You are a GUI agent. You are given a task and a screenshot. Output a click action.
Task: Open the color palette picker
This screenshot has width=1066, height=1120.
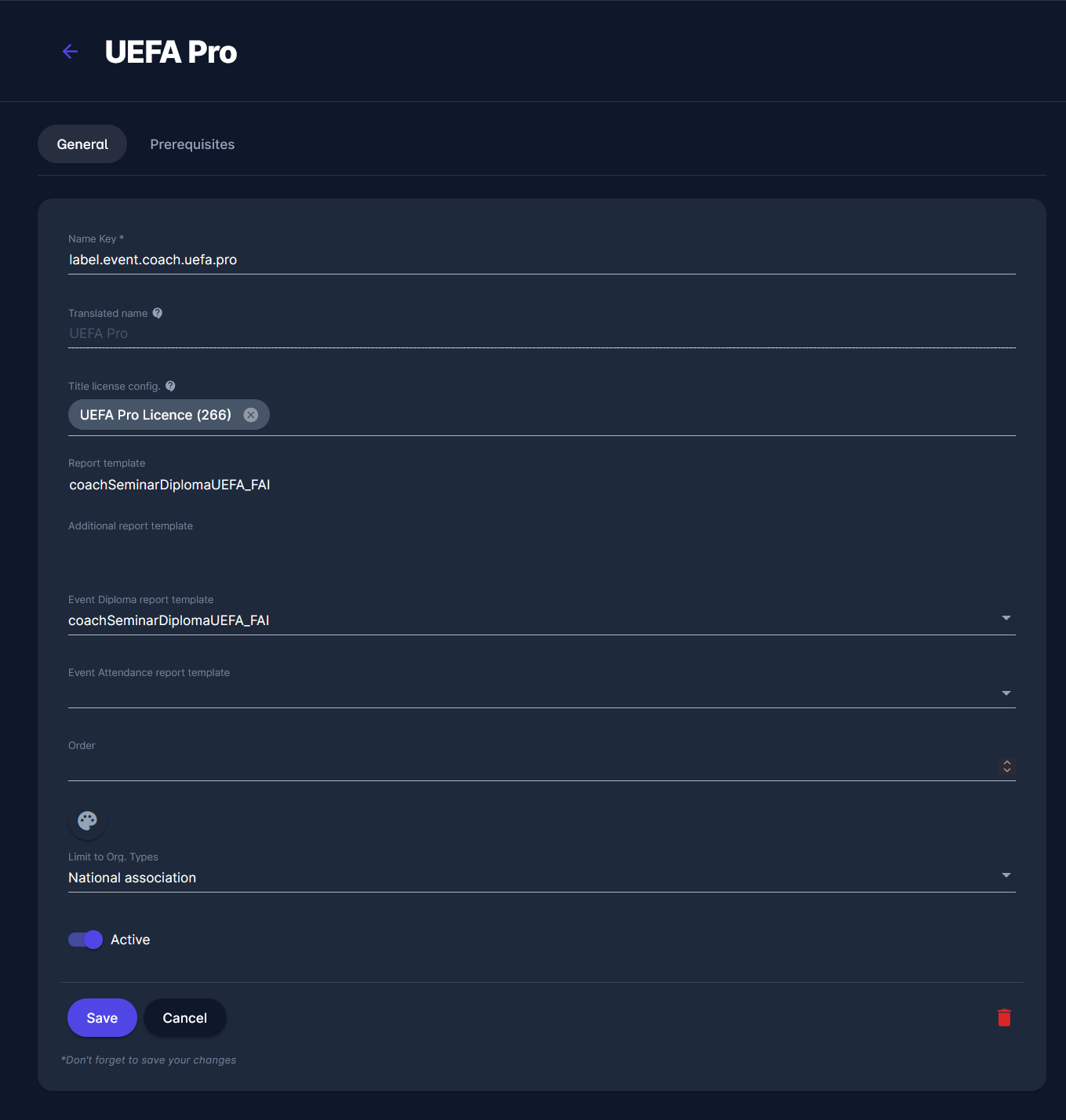(x=87, y=820)
